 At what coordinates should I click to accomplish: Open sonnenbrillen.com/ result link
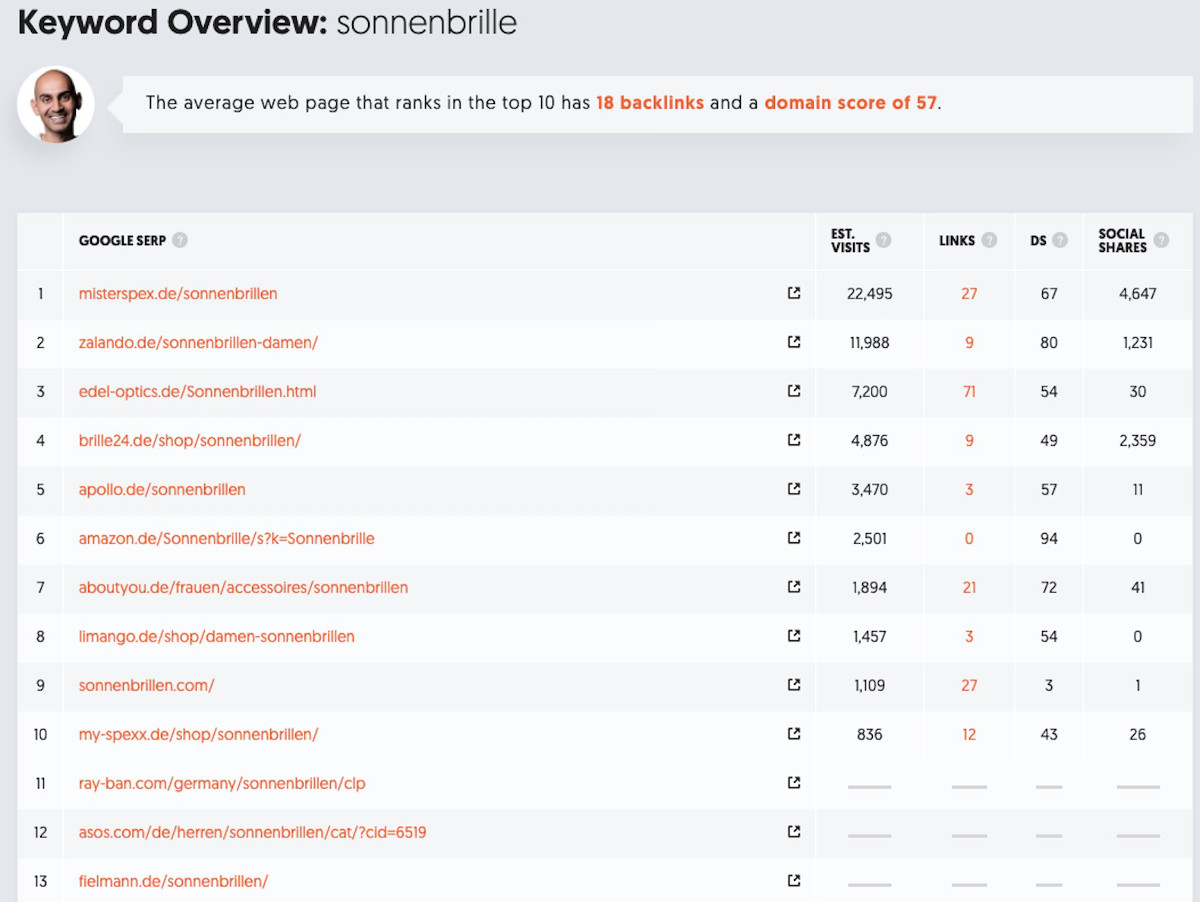147,686
